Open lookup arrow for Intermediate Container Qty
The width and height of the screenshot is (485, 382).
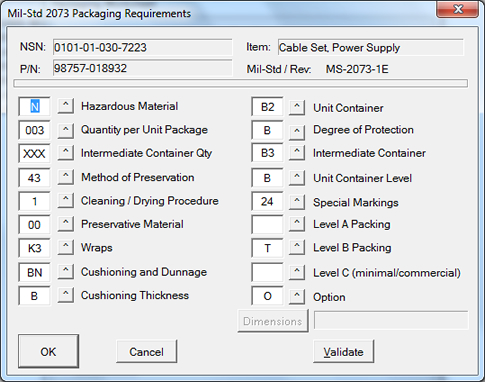point(66,153)
